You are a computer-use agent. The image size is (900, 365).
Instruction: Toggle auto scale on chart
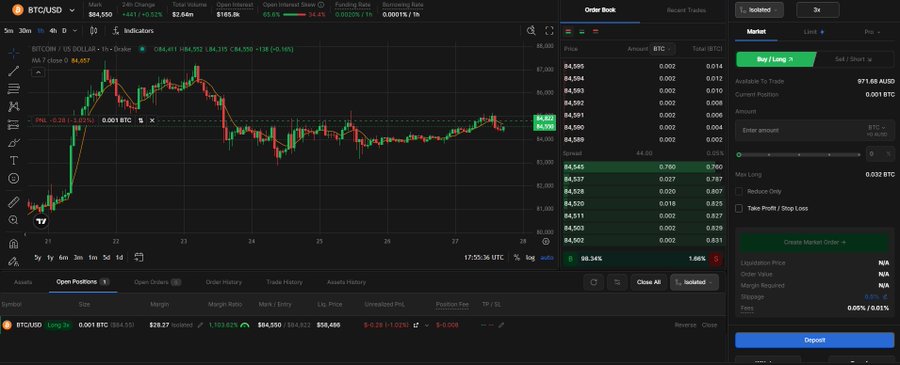pyautogui.click(x=547, y=258)
